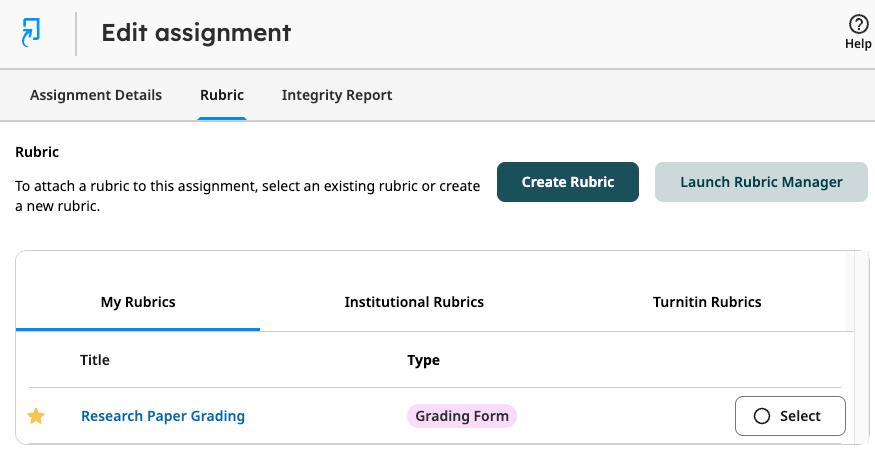The height and width of the screenshot is (449, 875).
Task: Click the rubric list vertical scrollbar
Action: pyautogui.click(x=850, y=291)
